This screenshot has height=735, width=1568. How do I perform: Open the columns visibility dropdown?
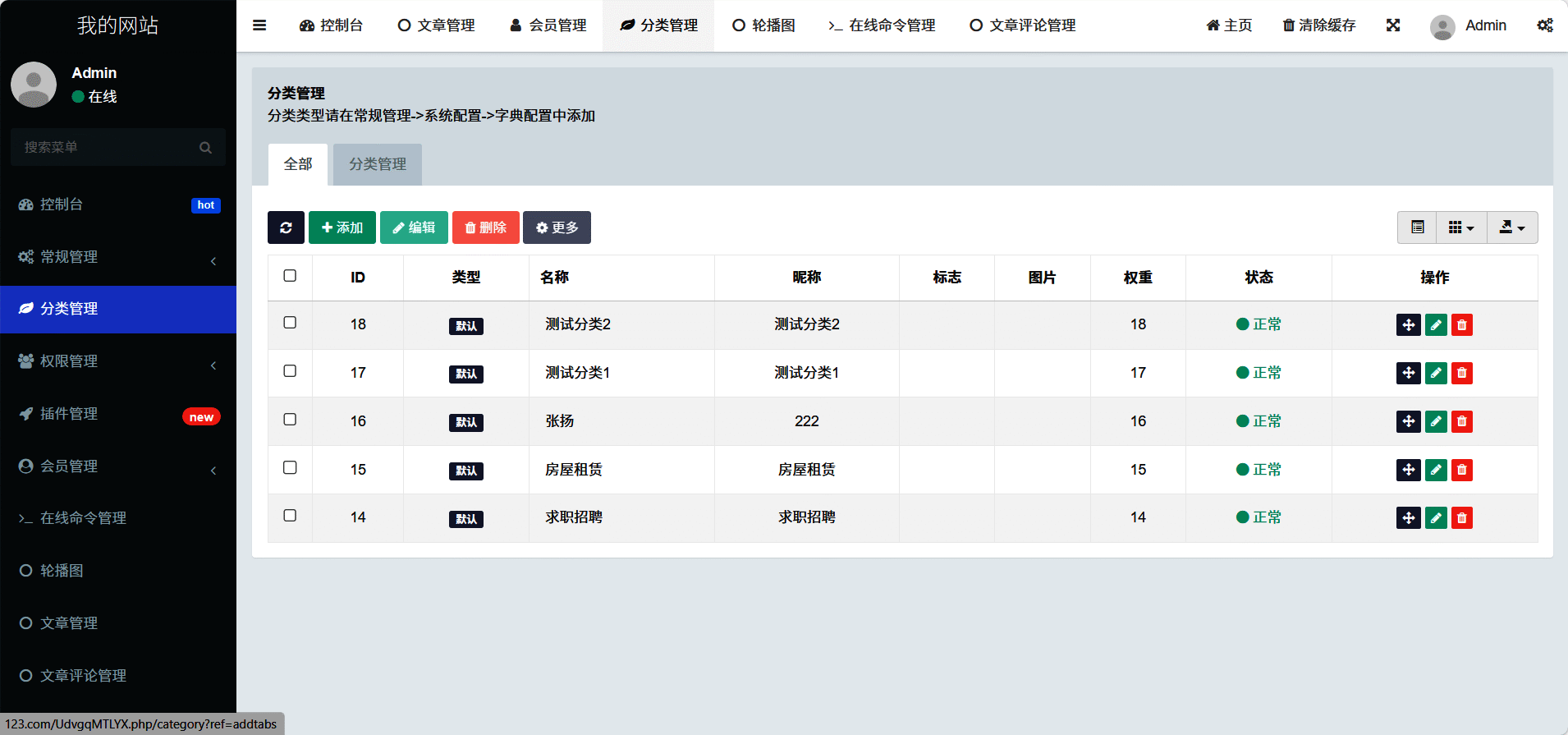pos(1460,227)
